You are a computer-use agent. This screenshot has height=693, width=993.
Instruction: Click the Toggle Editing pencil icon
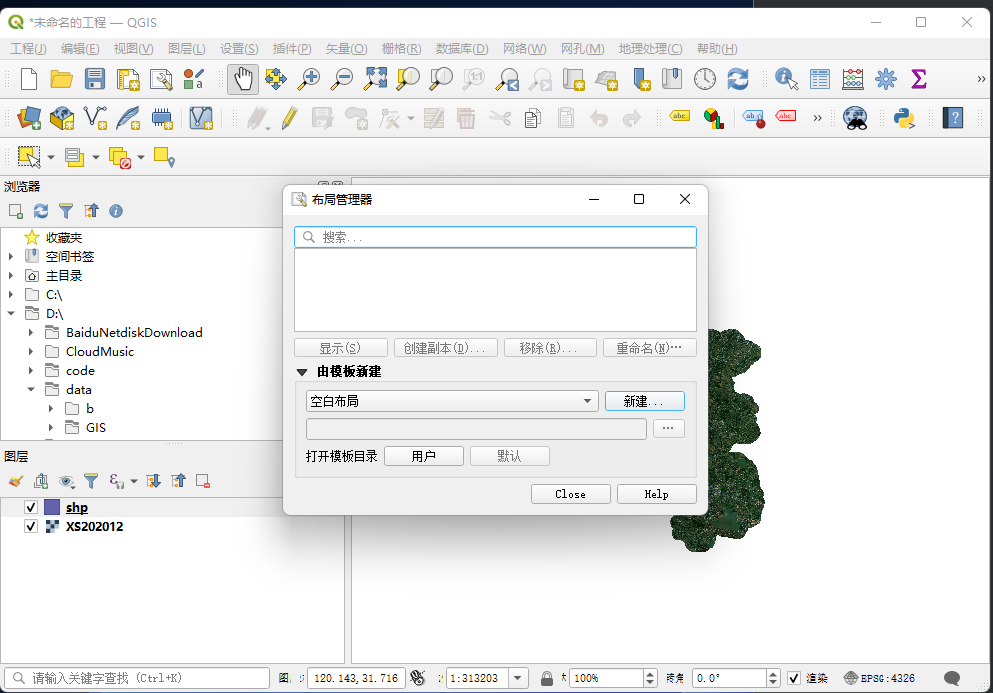289,119
